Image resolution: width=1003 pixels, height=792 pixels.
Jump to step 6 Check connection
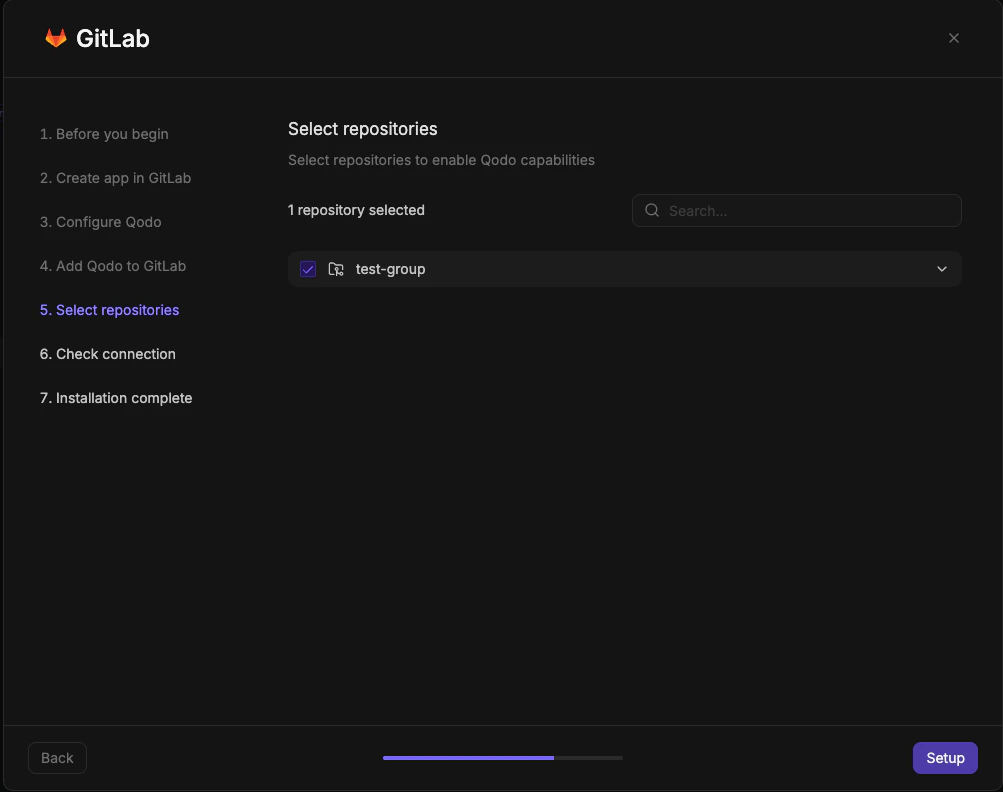[107, 354]
